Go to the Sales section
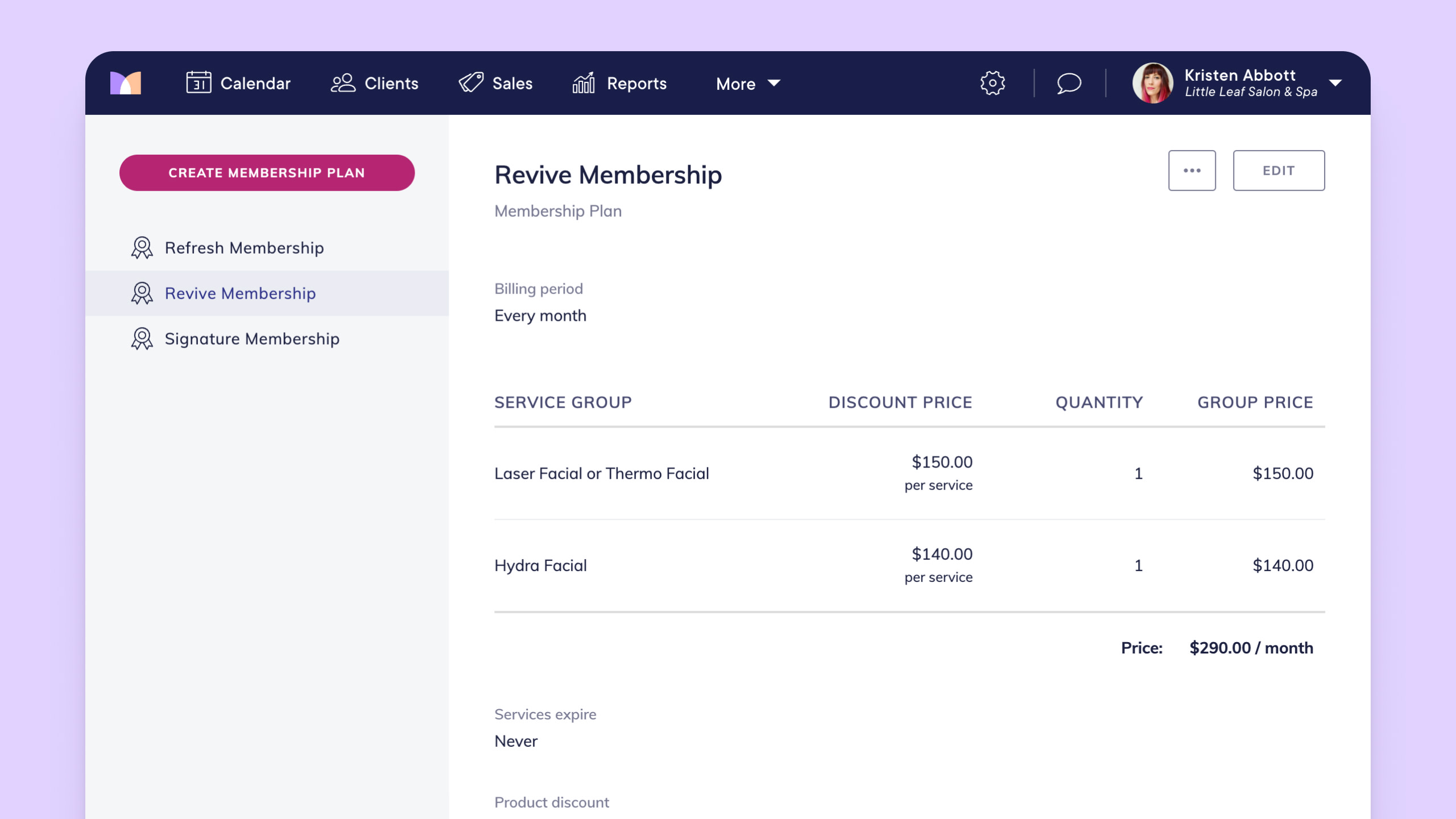 [512, 83]
